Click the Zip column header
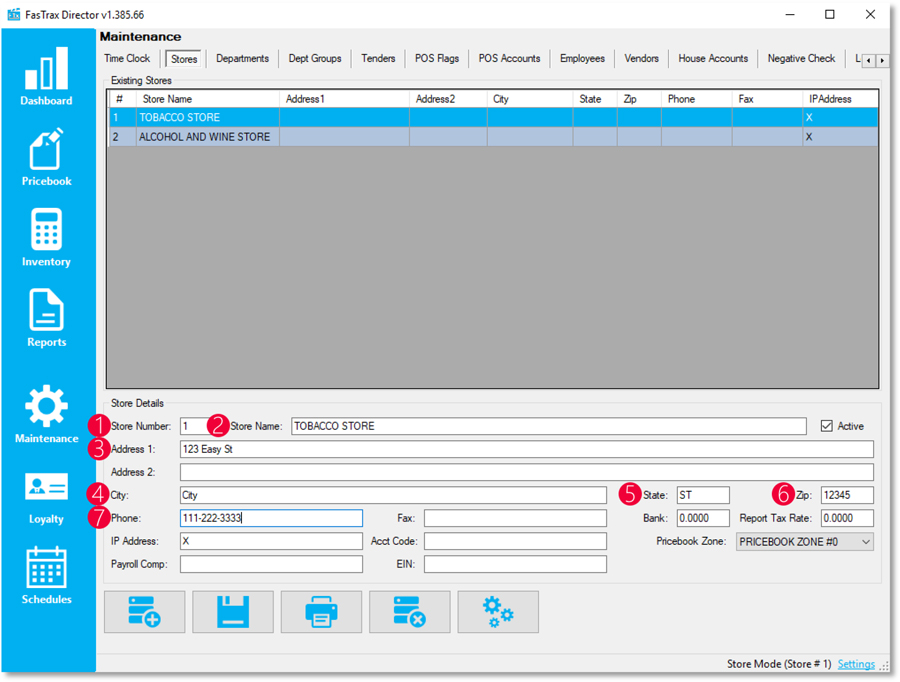 (639, 99)
